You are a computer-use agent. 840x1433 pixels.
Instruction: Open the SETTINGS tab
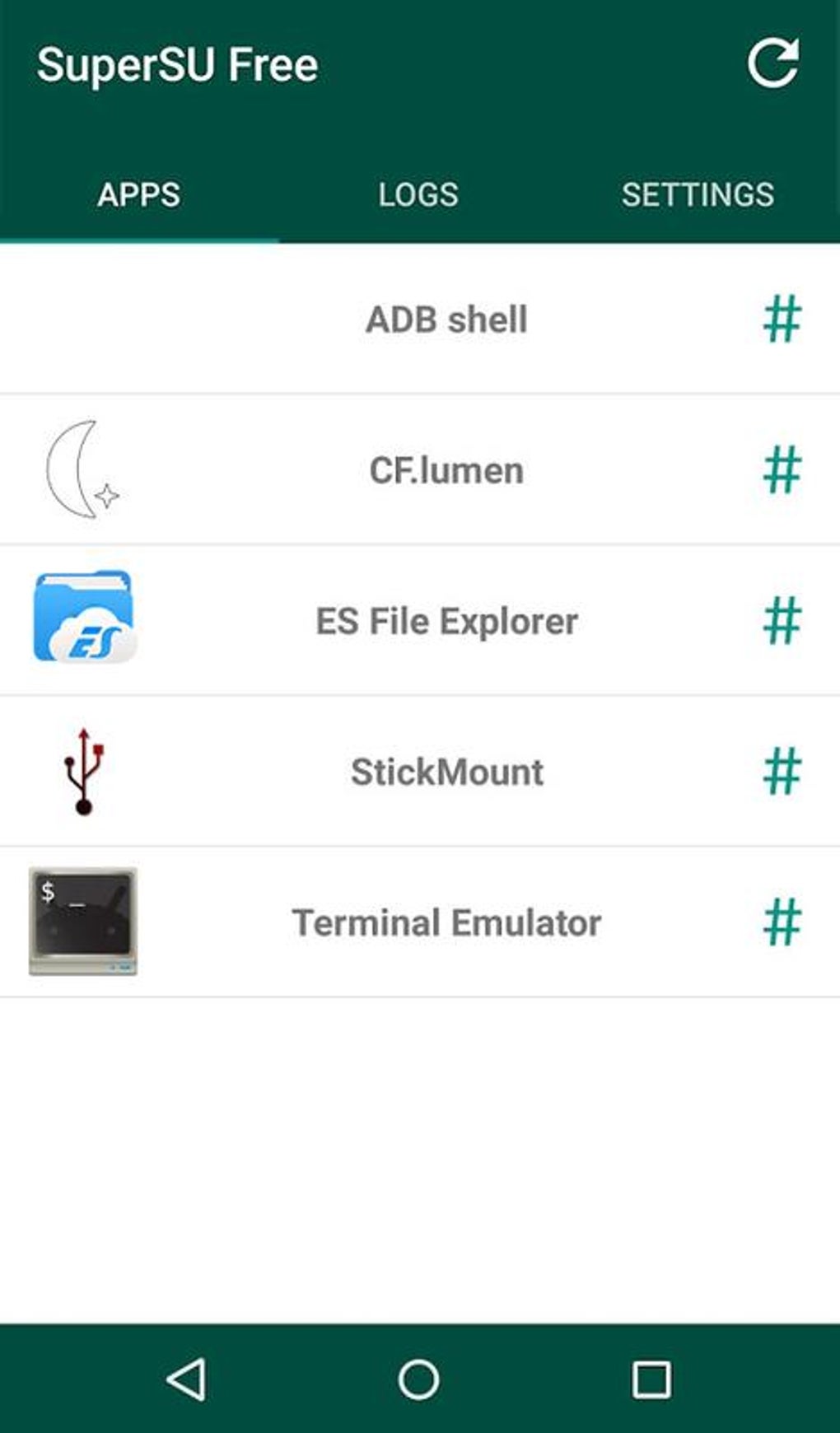pyautogui.click(x=698, y=195)
